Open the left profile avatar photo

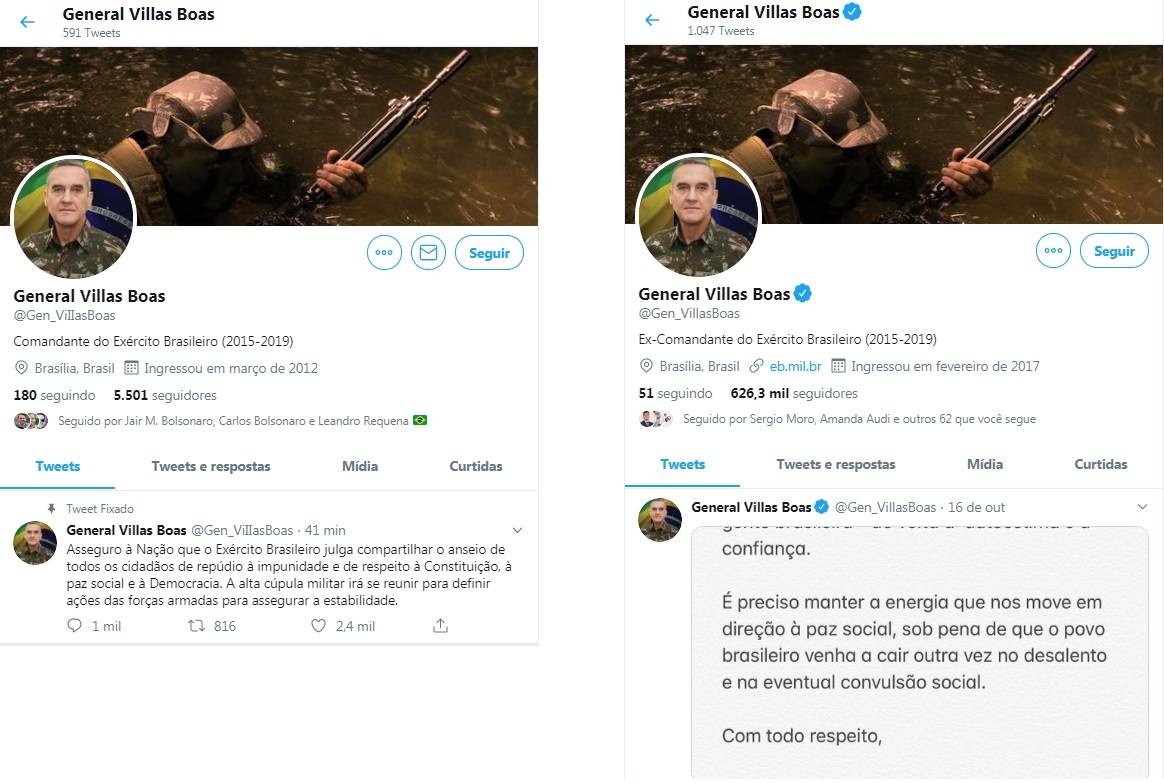(x=72, y=217)
